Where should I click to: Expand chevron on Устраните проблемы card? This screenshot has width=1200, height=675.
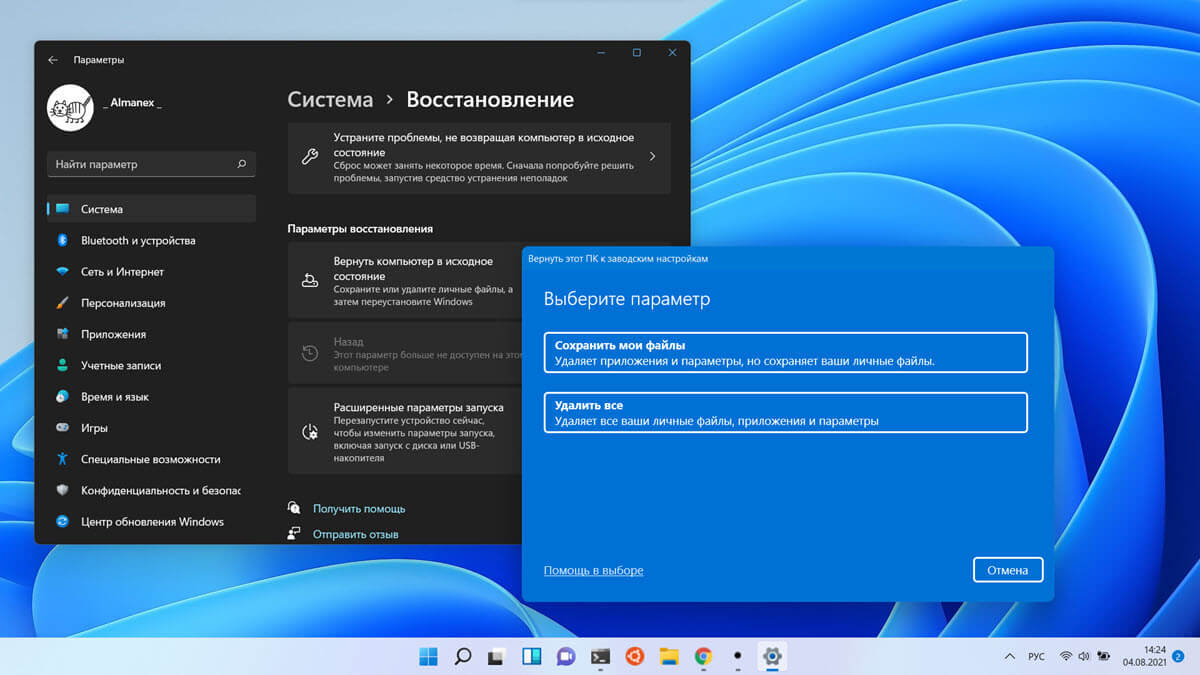point(652,157)
